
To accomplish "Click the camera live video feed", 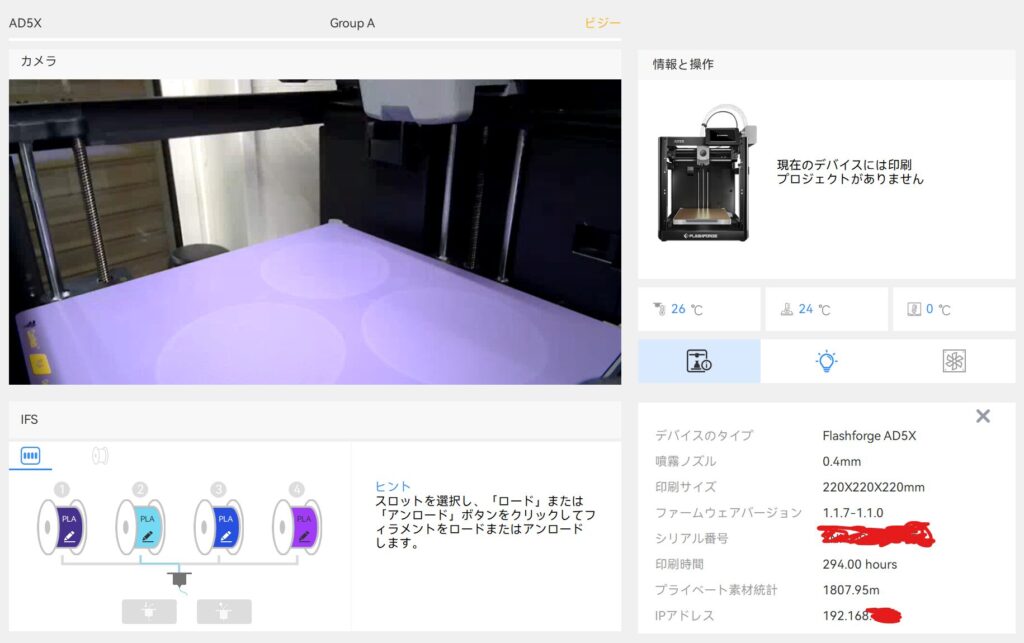I will (x=315, y=232).
